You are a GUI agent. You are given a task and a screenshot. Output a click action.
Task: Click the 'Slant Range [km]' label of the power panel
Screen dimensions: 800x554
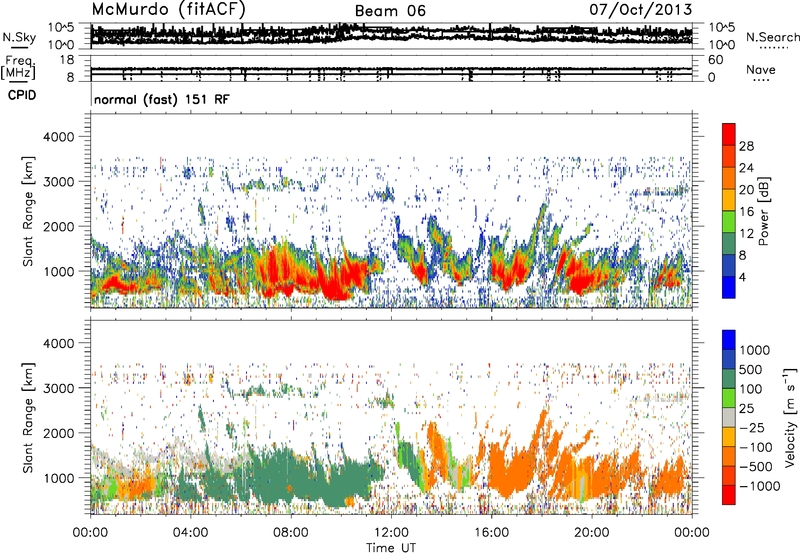[x=28, y=211]
